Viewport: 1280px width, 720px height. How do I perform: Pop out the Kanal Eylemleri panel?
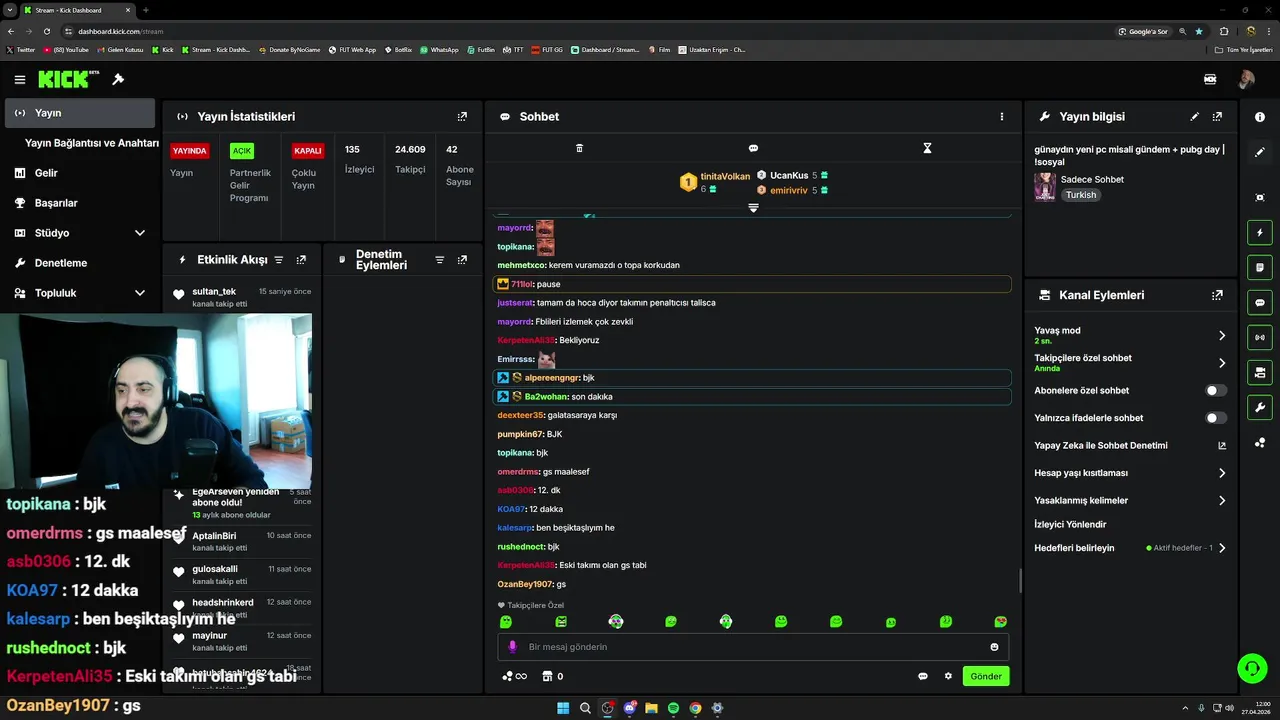1217,295
